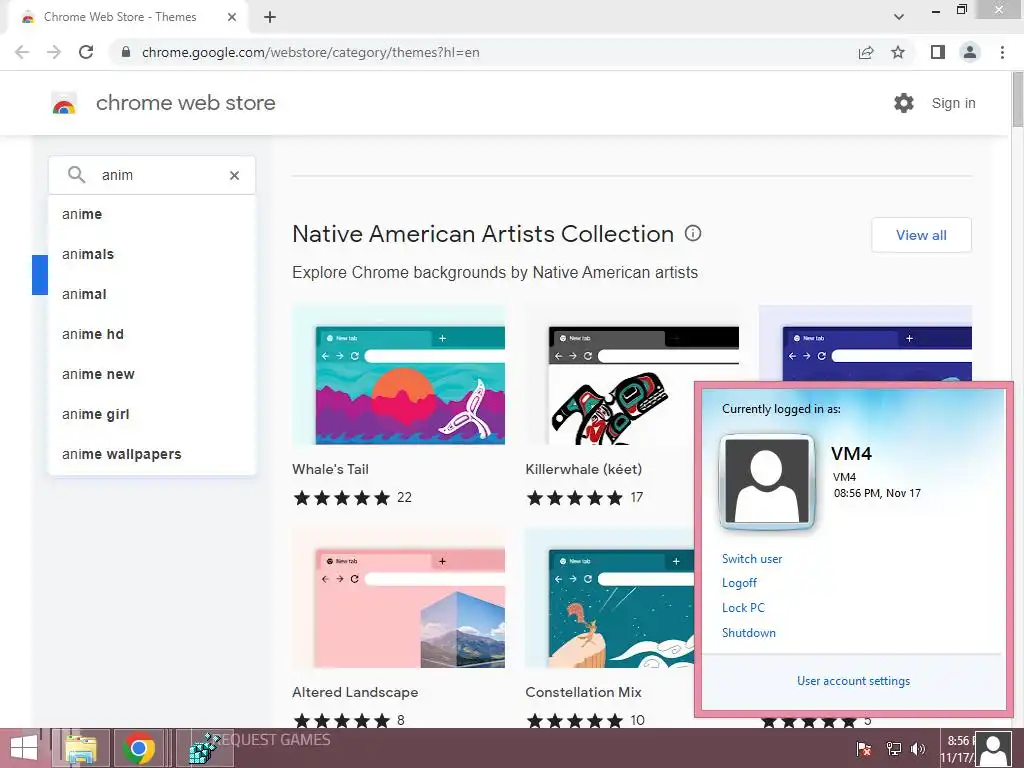Open the Killerwhale (kéet) theme thumbnail
Image resolution: width=1024 pixels, height=768 pixels.
[632, 376]
